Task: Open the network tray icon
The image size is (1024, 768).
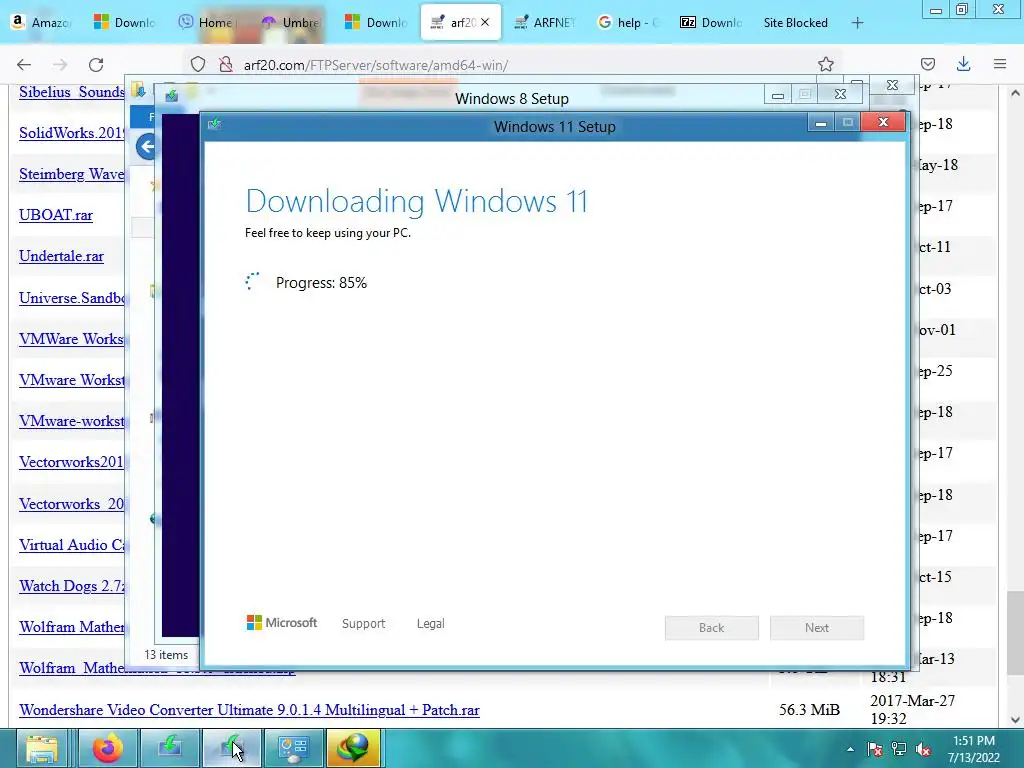Action: [899, 749]
